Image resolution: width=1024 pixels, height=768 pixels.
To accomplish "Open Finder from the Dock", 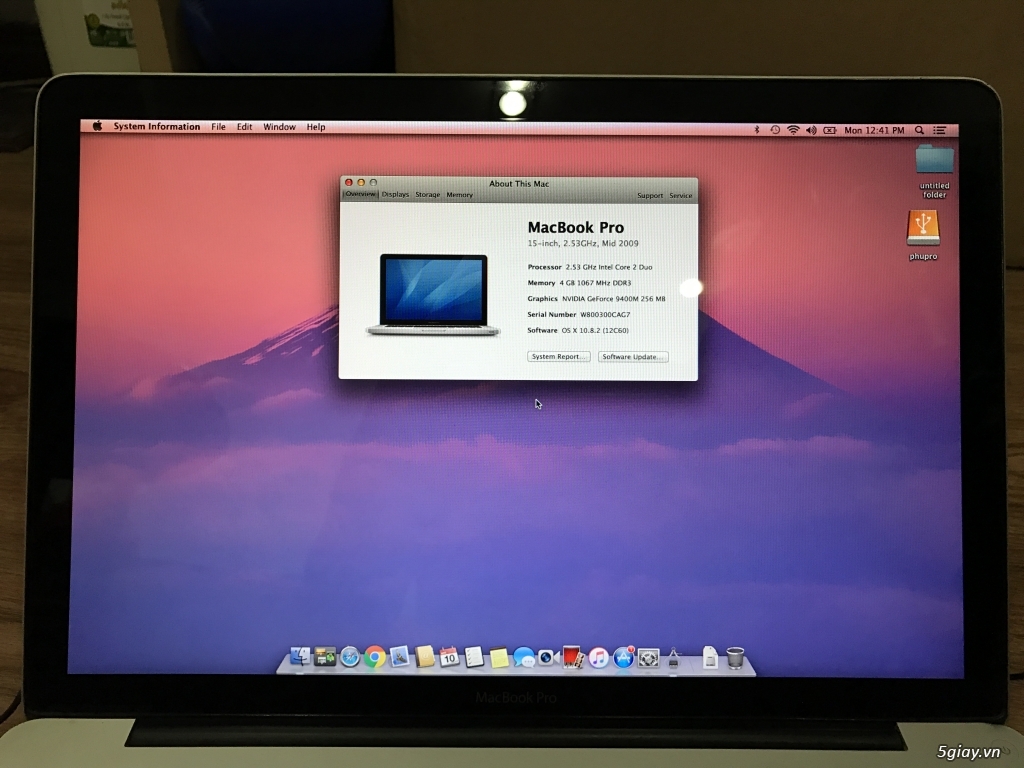I will (x=300, y=657).
